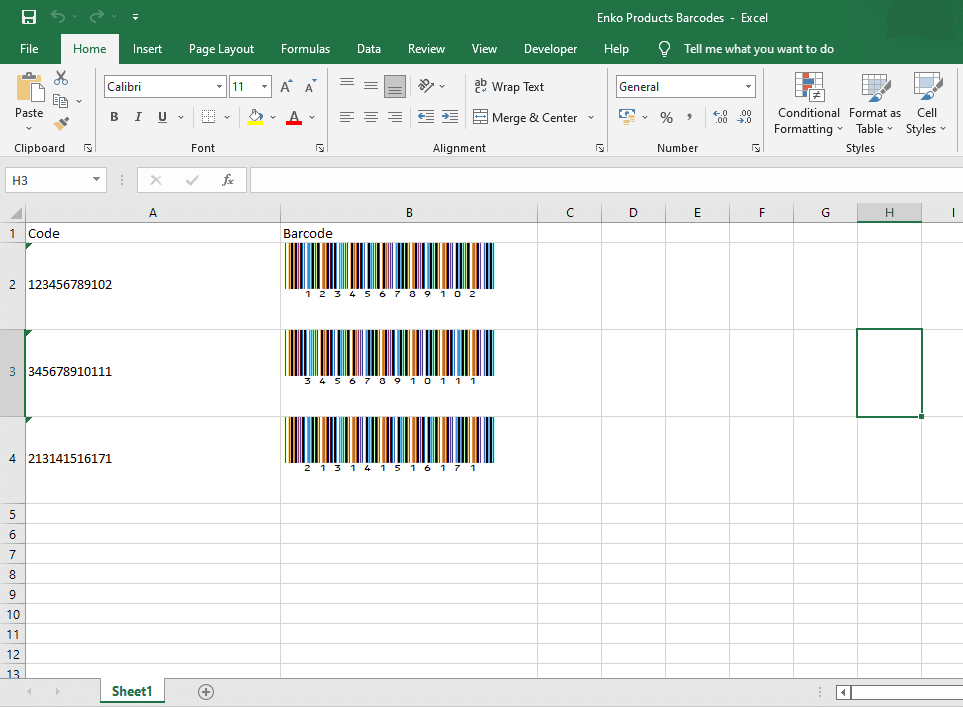This screenshot has height=707, width=963.
Task: Open the Paste options dropdown arrow
Action: [29, 128]
